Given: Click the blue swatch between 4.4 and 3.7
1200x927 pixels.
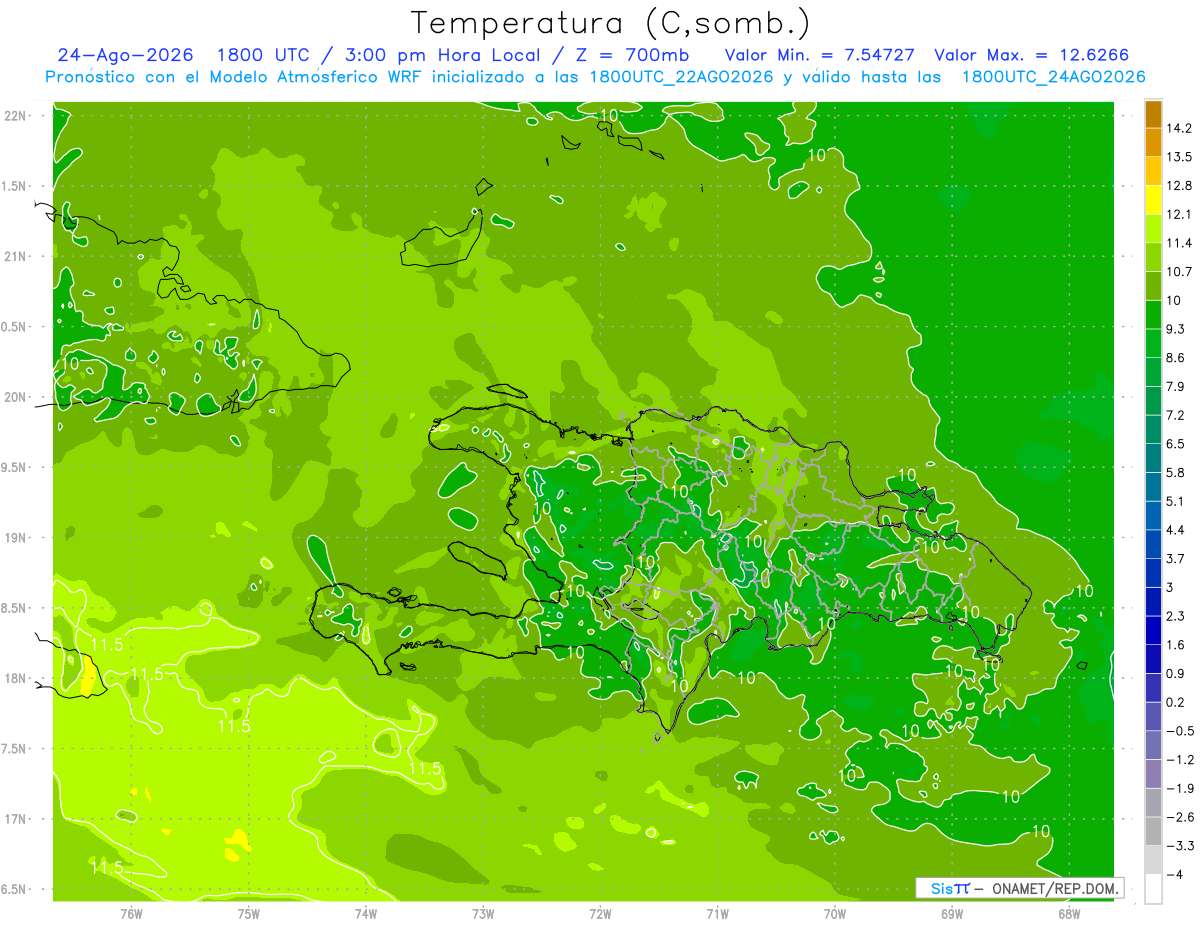Looking at the screenshot, I should point(1153,544).
